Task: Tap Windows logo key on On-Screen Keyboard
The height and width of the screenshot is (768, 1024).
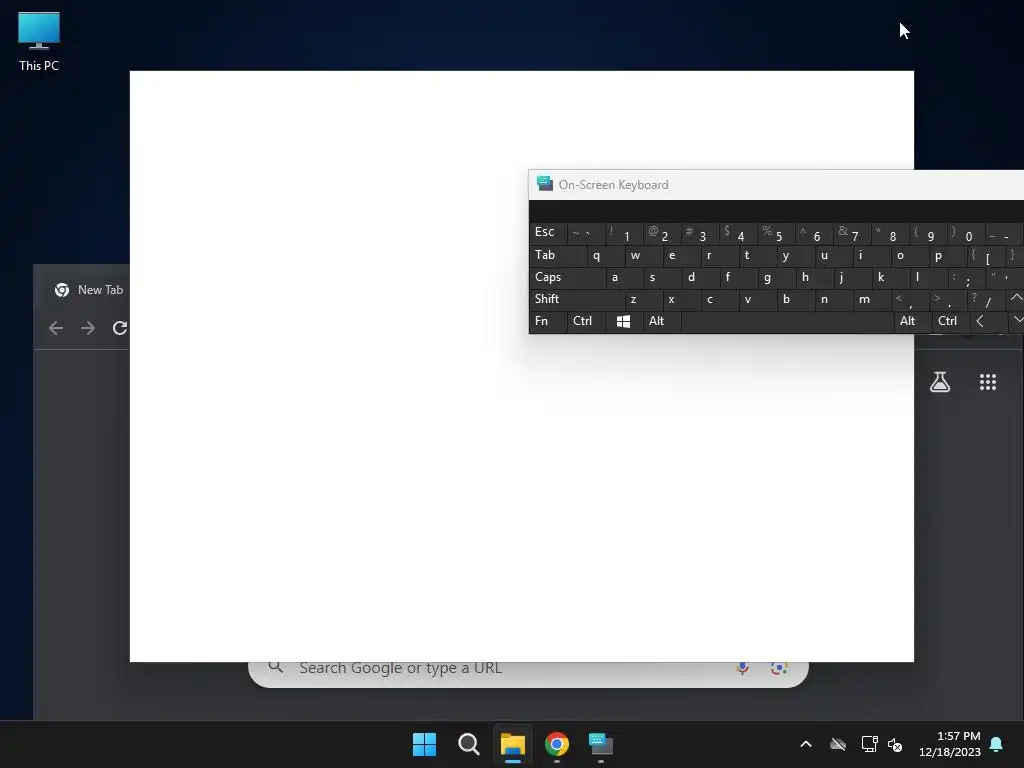Action: click(624, 321)
